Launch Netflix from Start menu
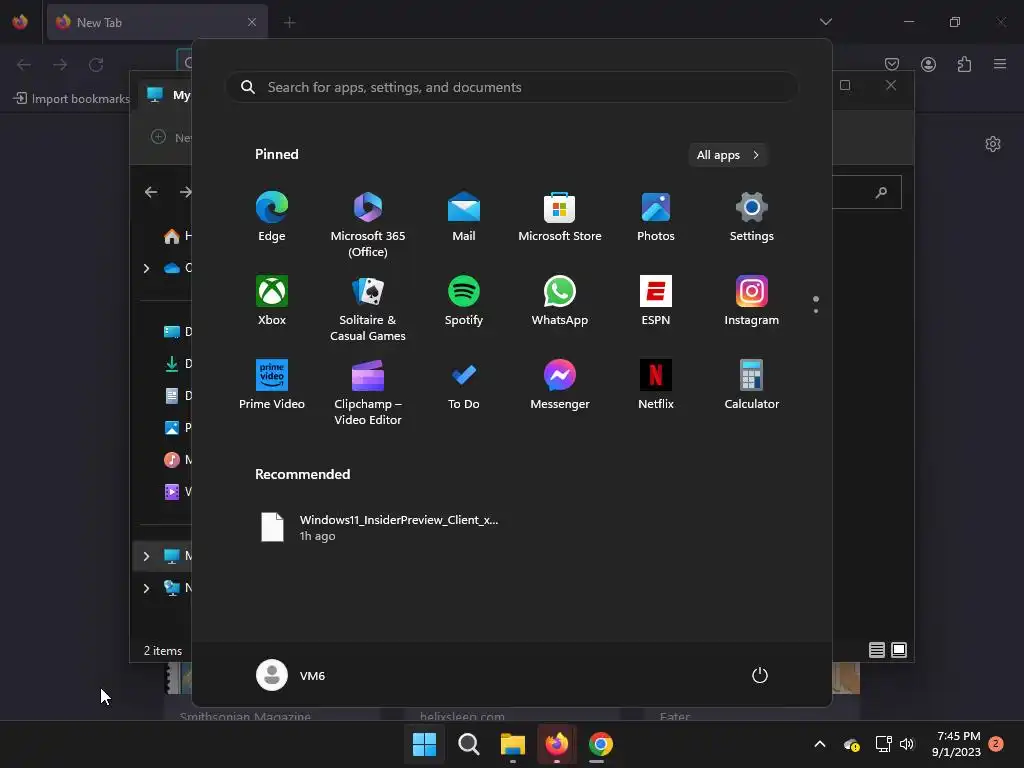1024x768 pixels. (x=656, y=385)
